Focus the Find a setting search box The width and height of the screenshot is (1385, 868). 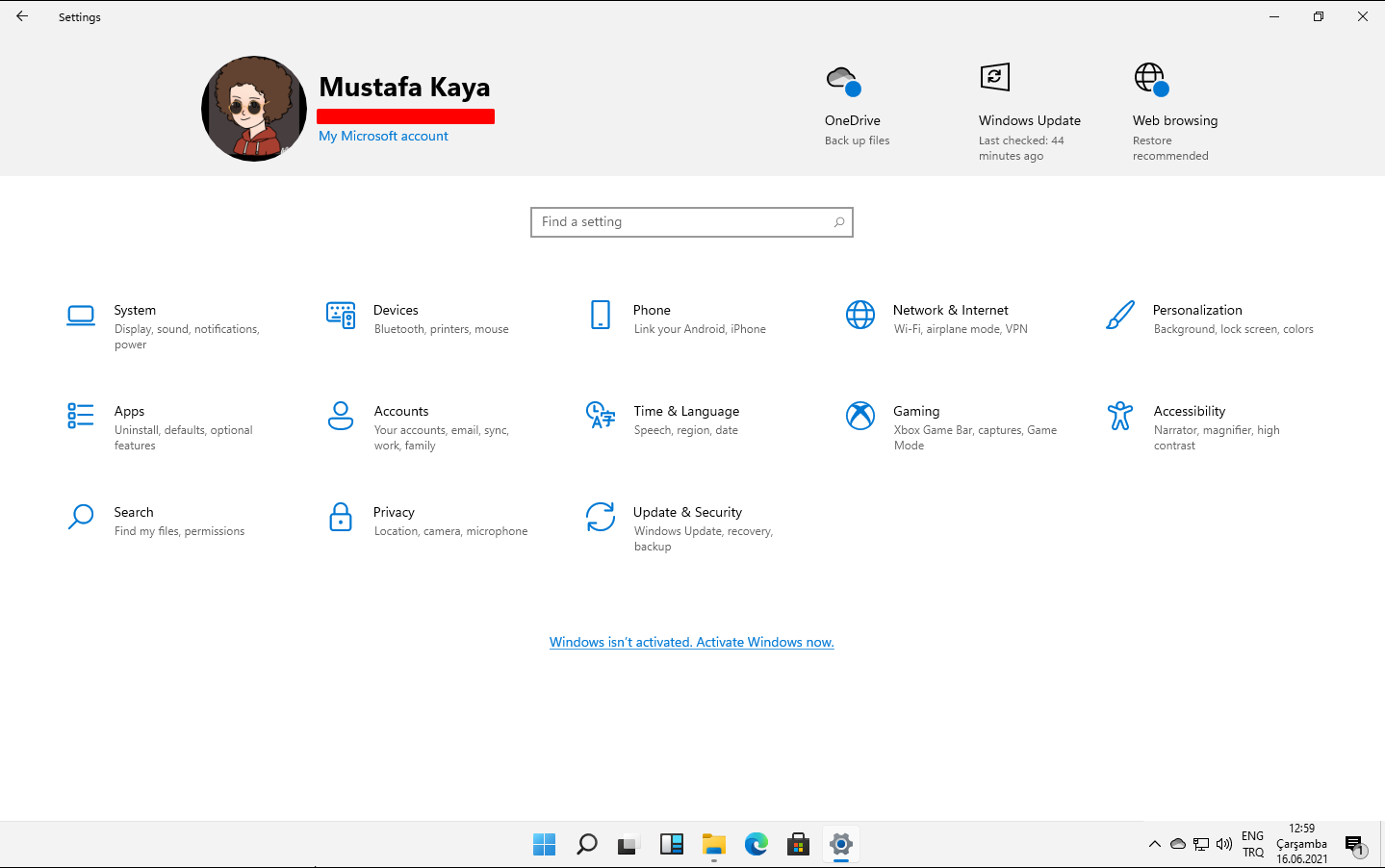point(691,222)
